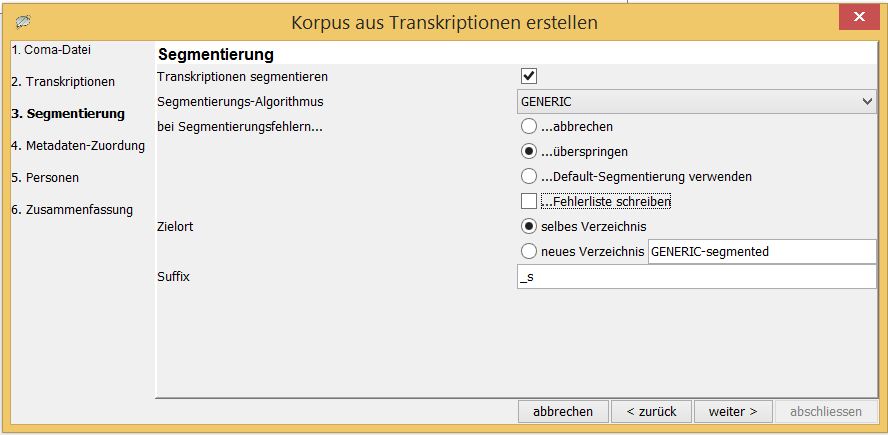Open the Segmentierungs-Algorithmus GENERIC dropdown
This screenshot has width=888, height=435.
pos(697,102)
